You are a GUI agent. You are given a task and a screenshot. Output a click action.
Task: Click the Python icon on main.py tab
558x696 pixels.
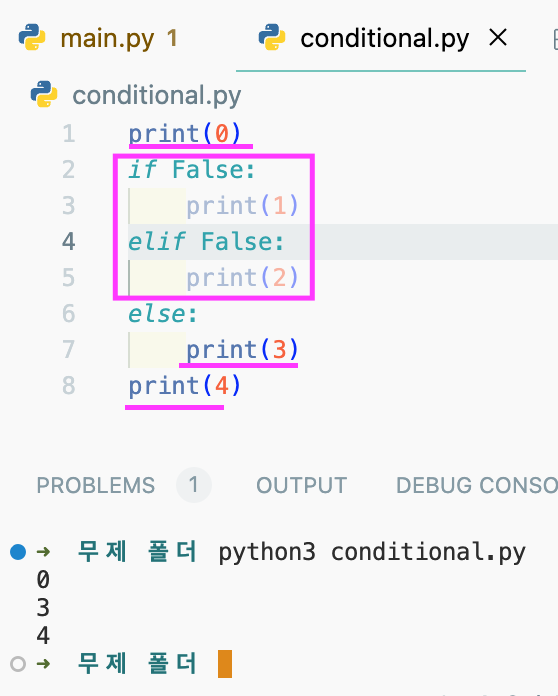pyautogui.click(x=32, y=37)
